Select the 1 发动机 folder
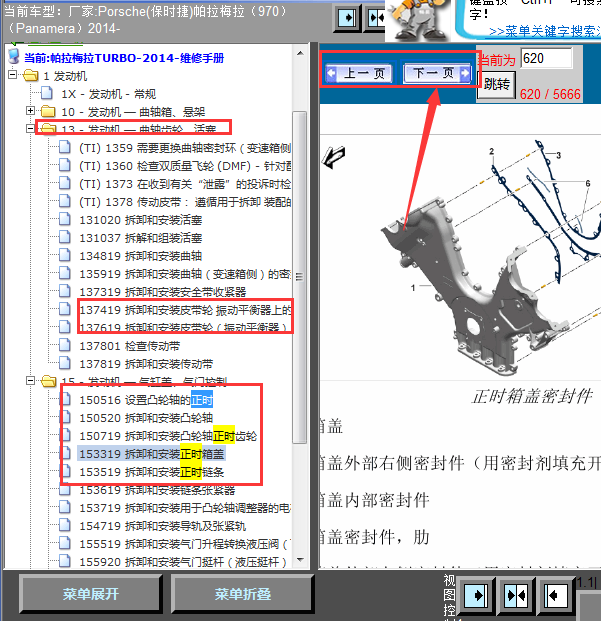 point(65,76)
